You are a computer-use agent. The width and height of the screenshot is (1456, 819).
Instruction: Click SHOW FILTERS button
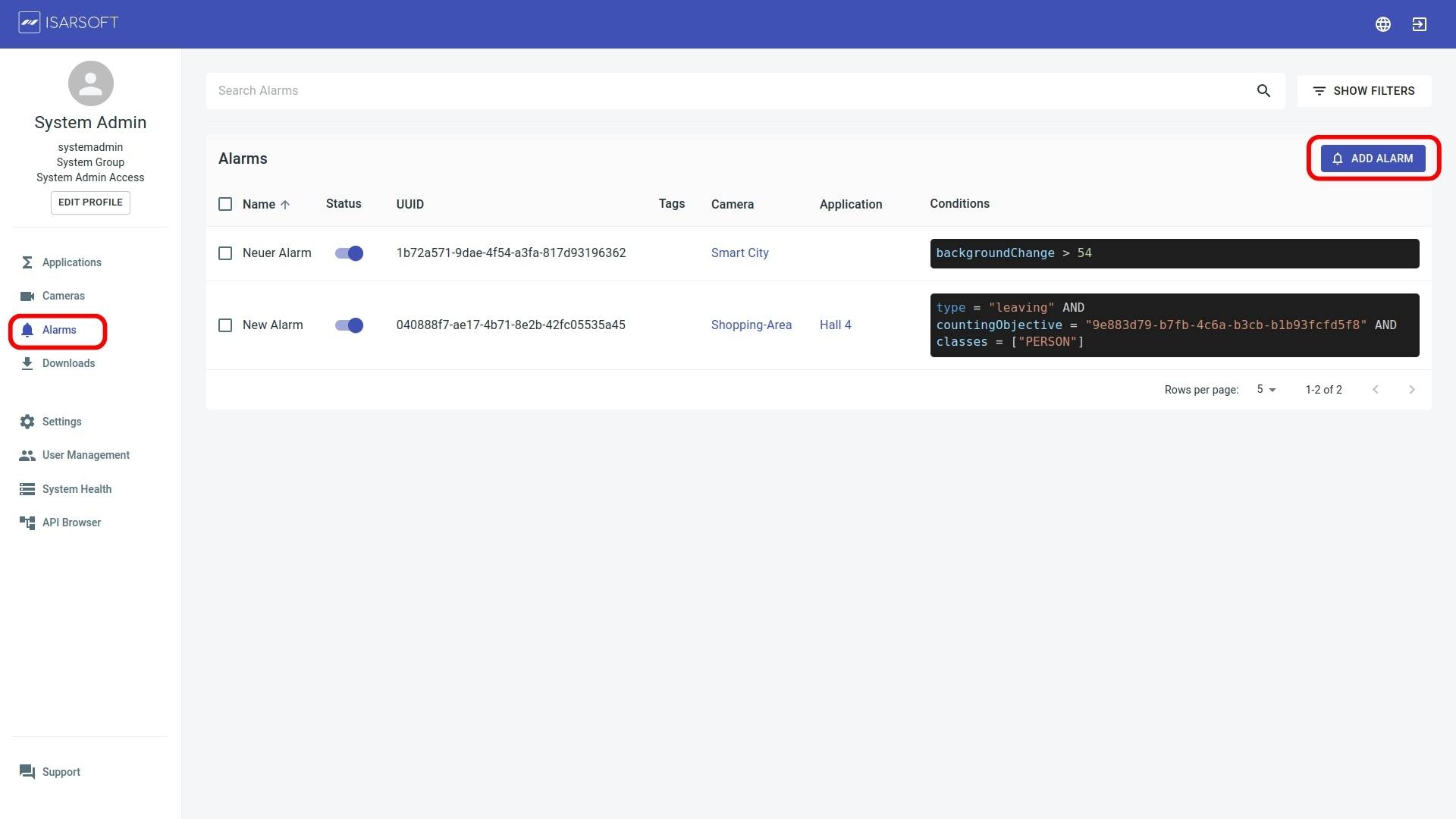coord(1364,91)
